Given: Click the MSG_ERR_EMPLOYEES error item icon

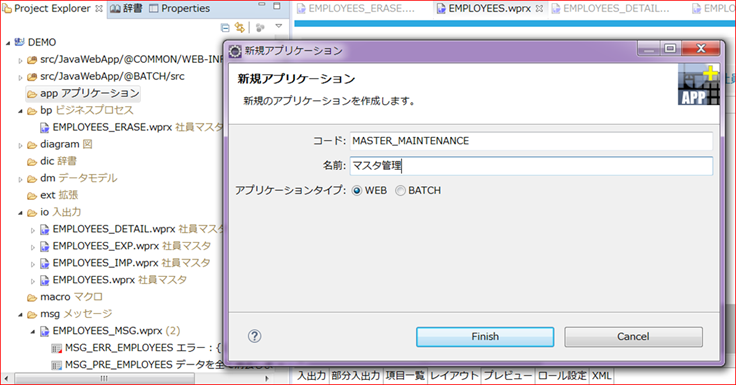Looking at the screenshot, I should pos(56,348).
